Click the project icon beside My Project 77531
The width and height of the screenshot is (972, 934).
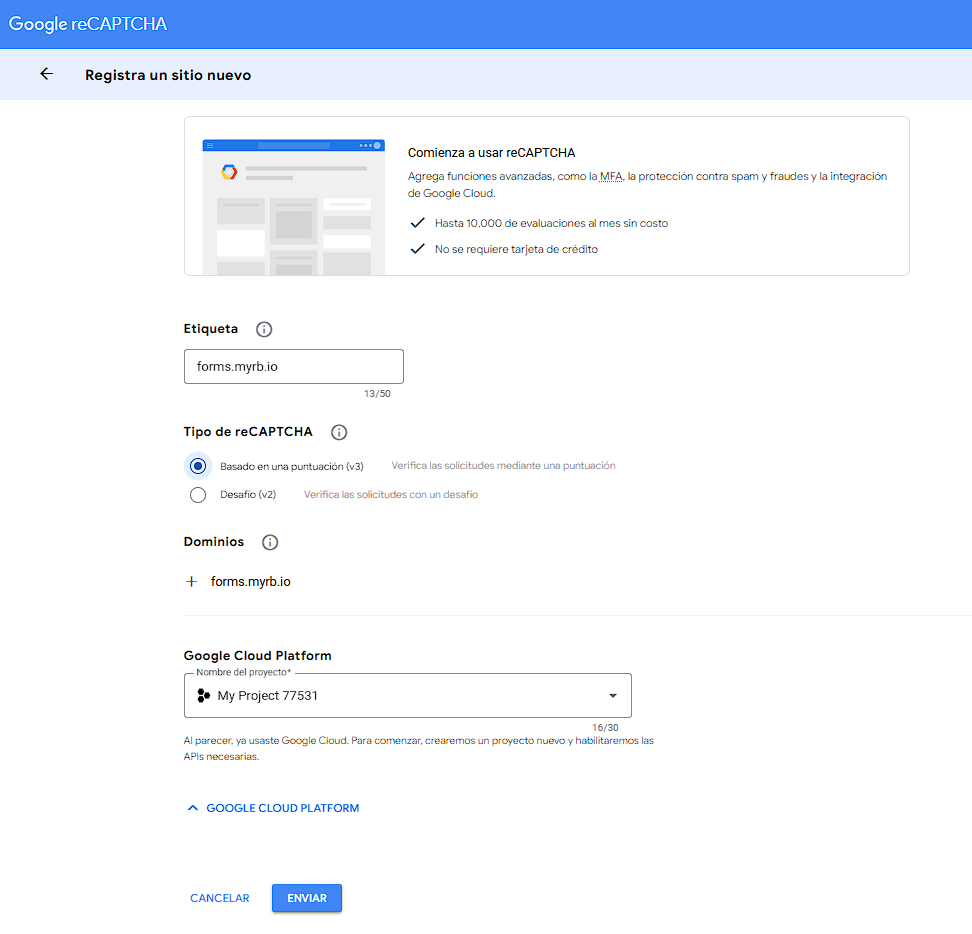click(203, 696)
